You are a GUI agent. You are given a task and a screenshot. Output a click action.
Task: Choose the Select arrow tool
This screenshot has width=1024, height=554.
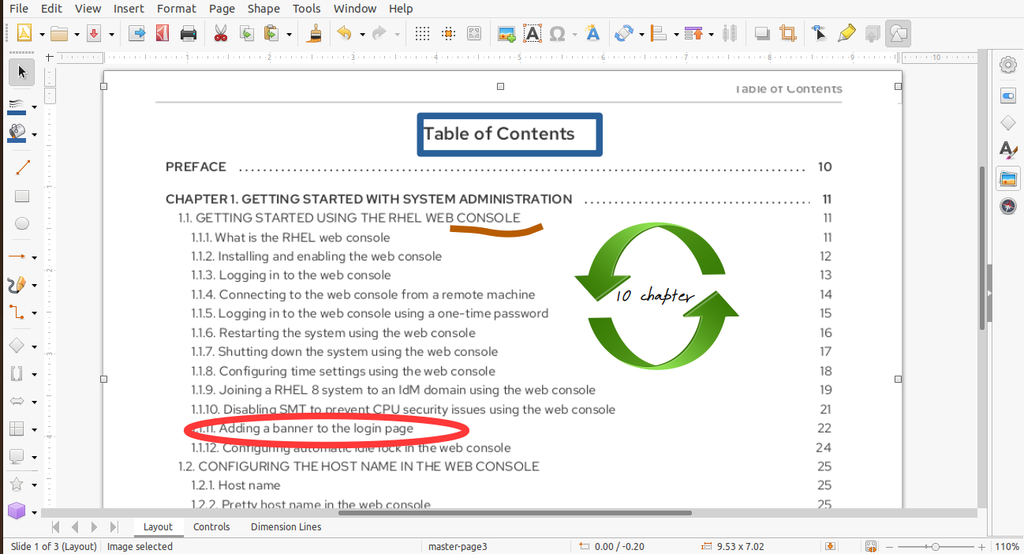point(22,72)
